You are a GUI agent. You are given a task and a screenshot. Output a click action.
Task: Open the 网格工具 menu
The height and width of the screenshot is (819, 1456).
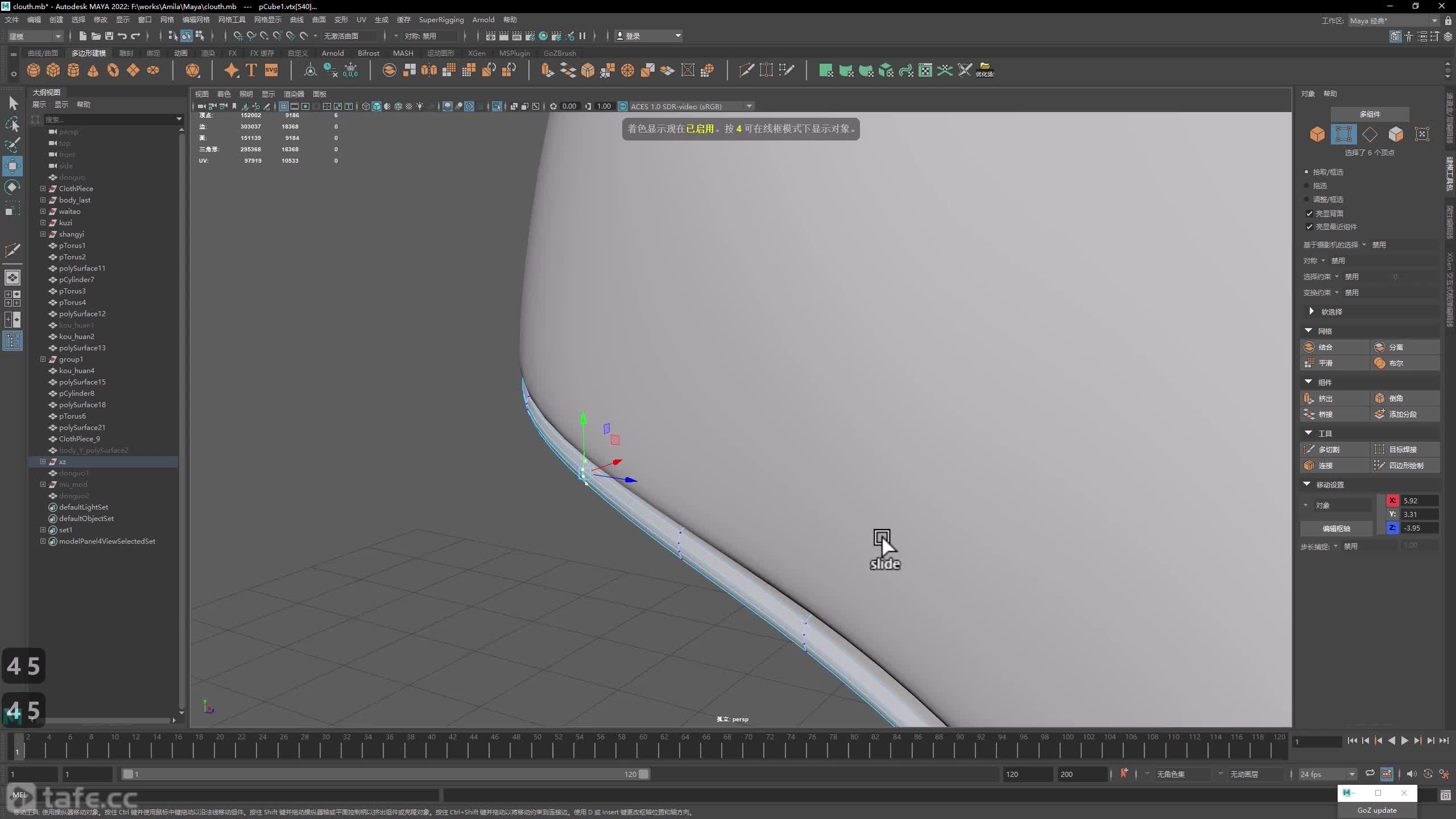[x=231, y=19]
